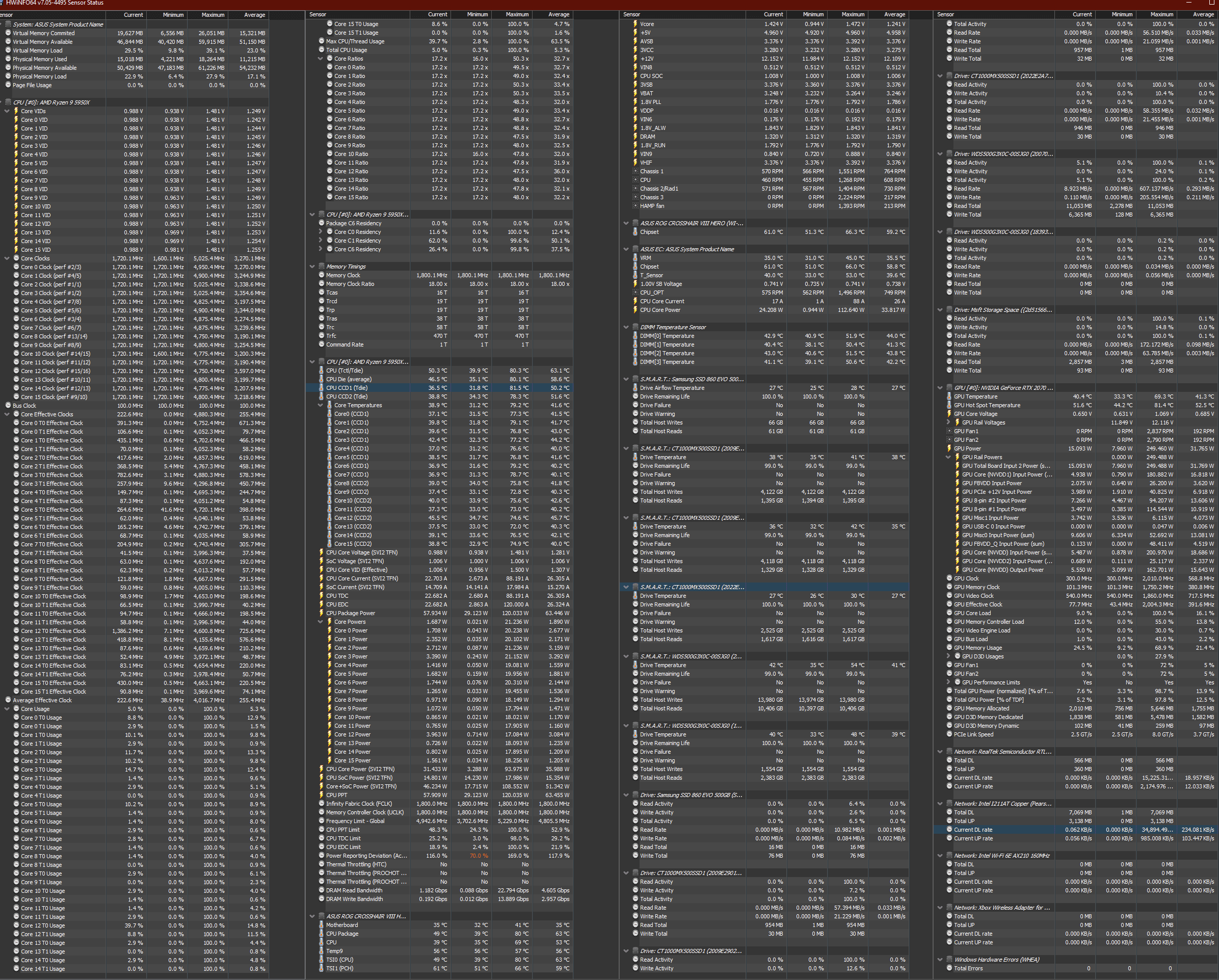
Task: Expand the Core C0 Residency row
Action: click(320, 232)
